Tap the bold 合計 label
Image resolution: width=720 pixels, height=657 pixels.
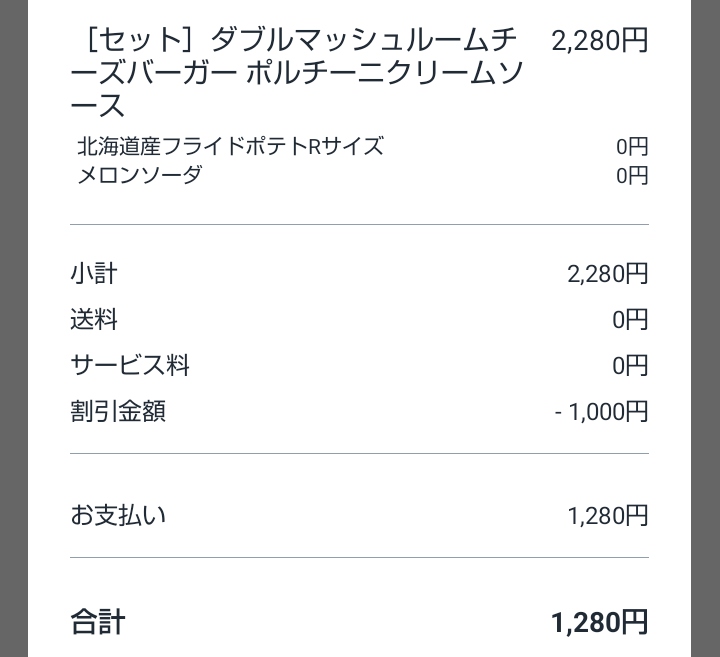click(98, 622)
